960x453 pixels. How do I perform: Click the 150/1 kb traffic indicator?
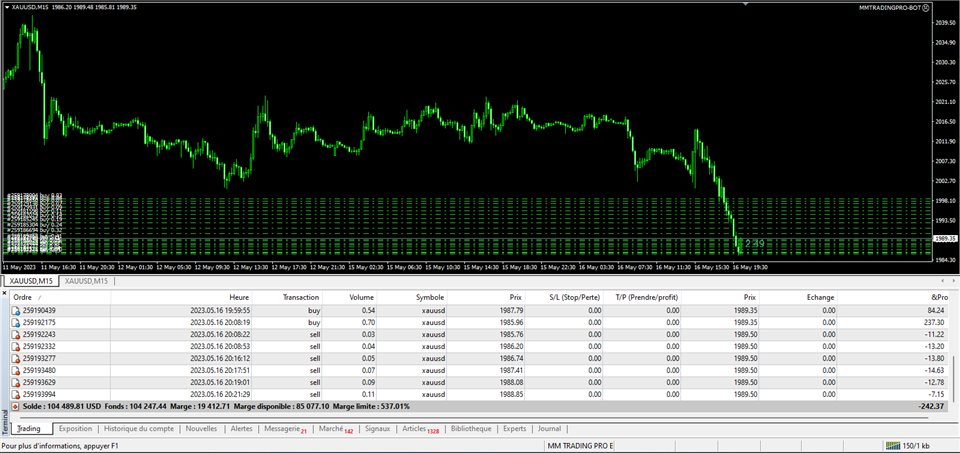pyautogui.click(x=917, y=446)
